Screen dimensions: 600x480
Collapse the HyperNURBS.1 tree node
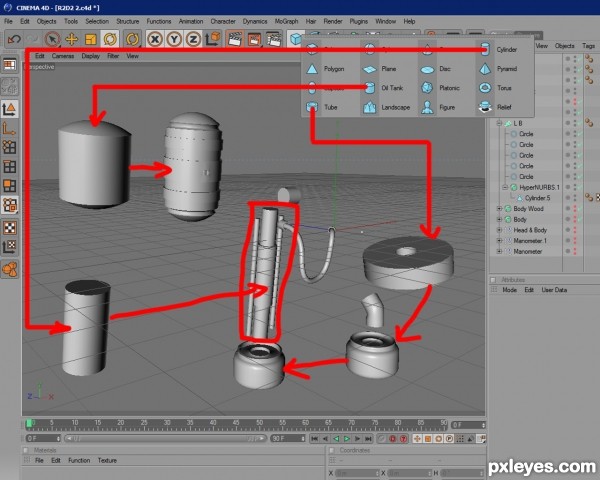pos(505,187)
